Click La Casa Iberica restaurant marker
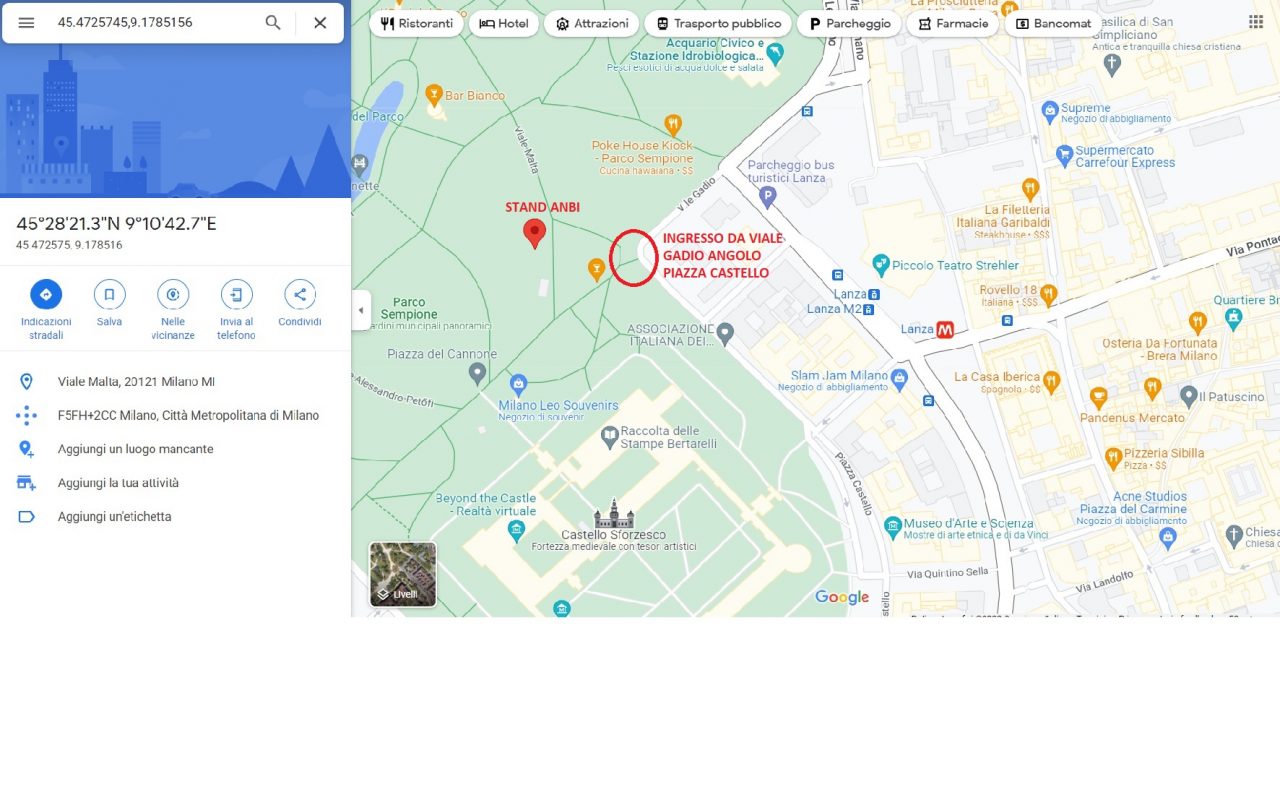The height and width of the screenshot is (808, 1280). coord(1050,380)
